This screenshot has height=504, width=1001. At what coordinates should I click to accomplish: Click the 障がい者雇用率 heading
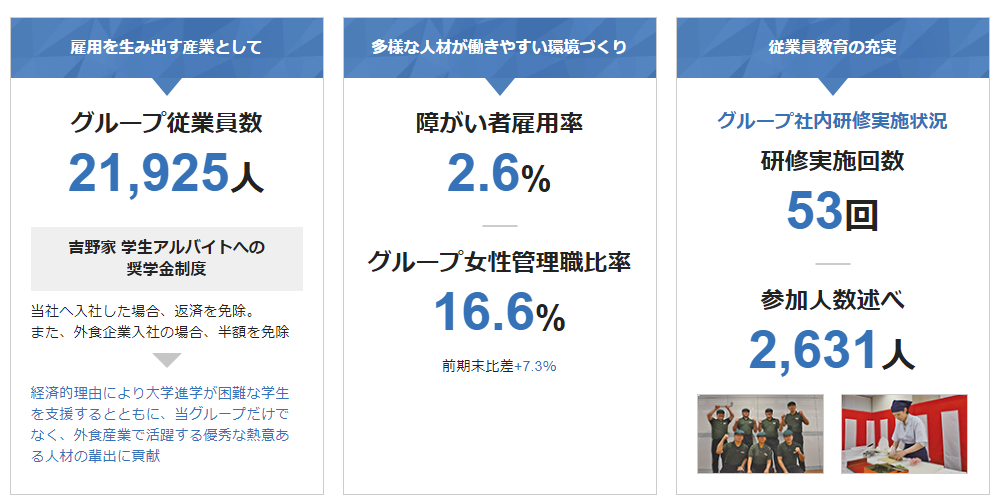coord(499,123)
